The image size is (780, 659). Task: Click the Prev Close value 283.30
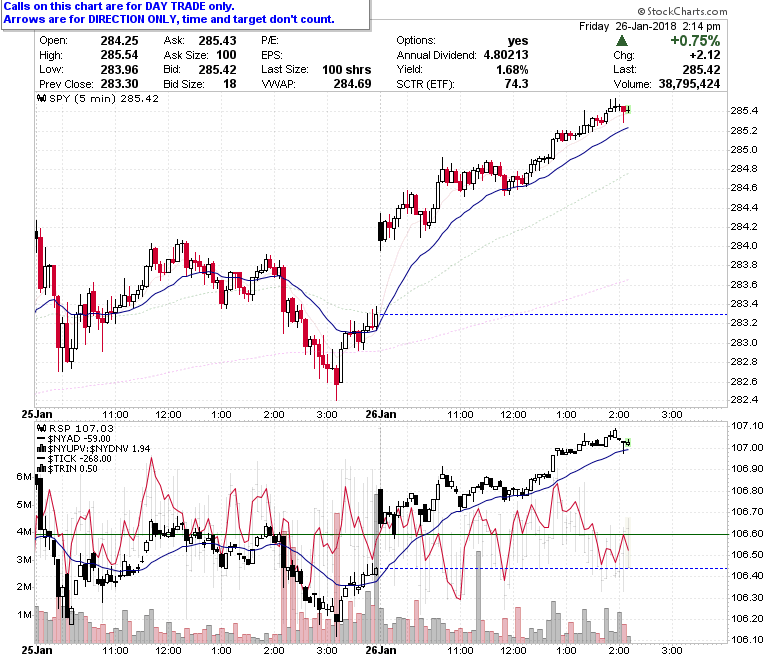[119, 84]
